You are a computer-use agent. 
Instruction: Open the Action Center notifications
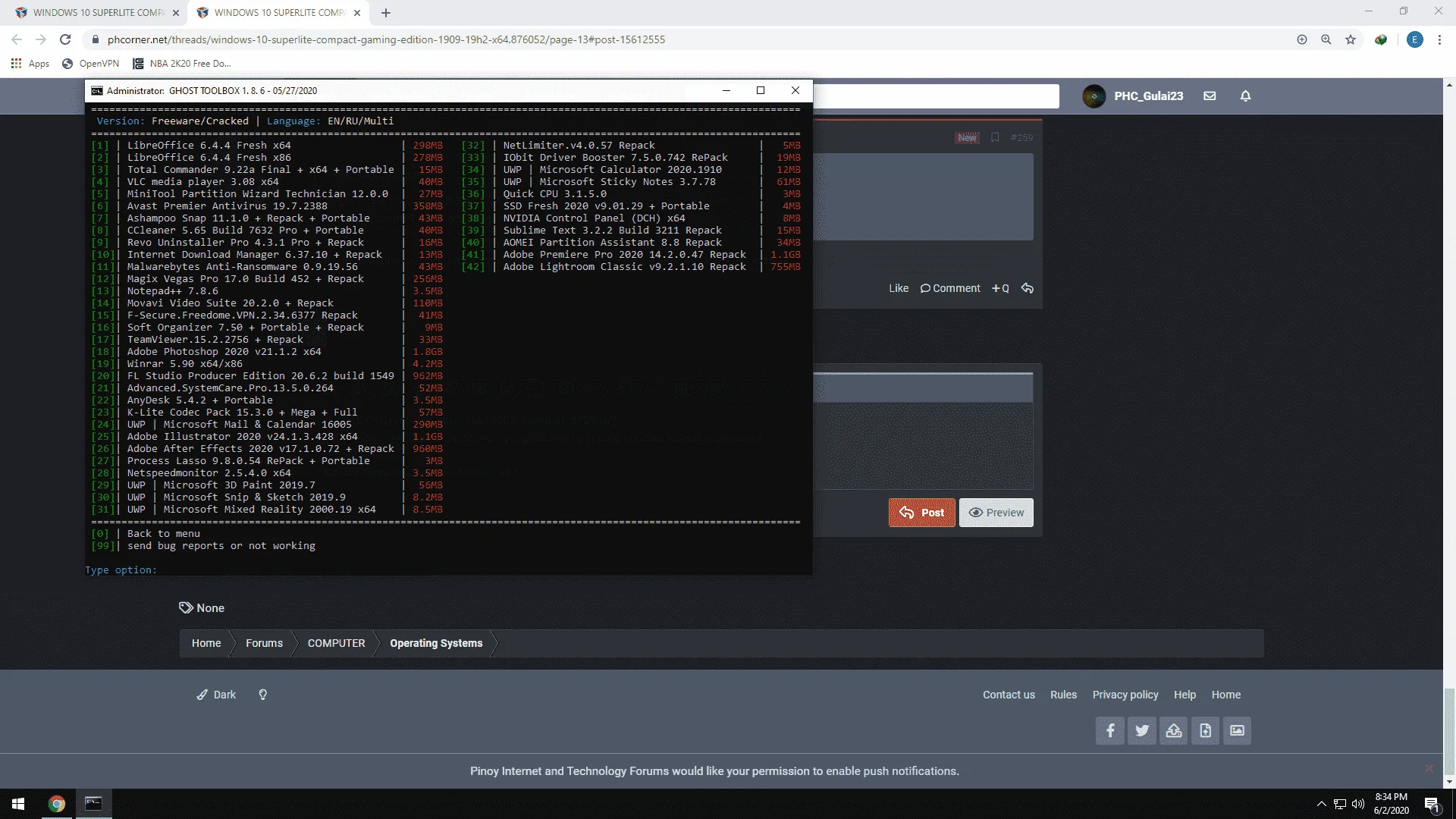[1432, 804]
